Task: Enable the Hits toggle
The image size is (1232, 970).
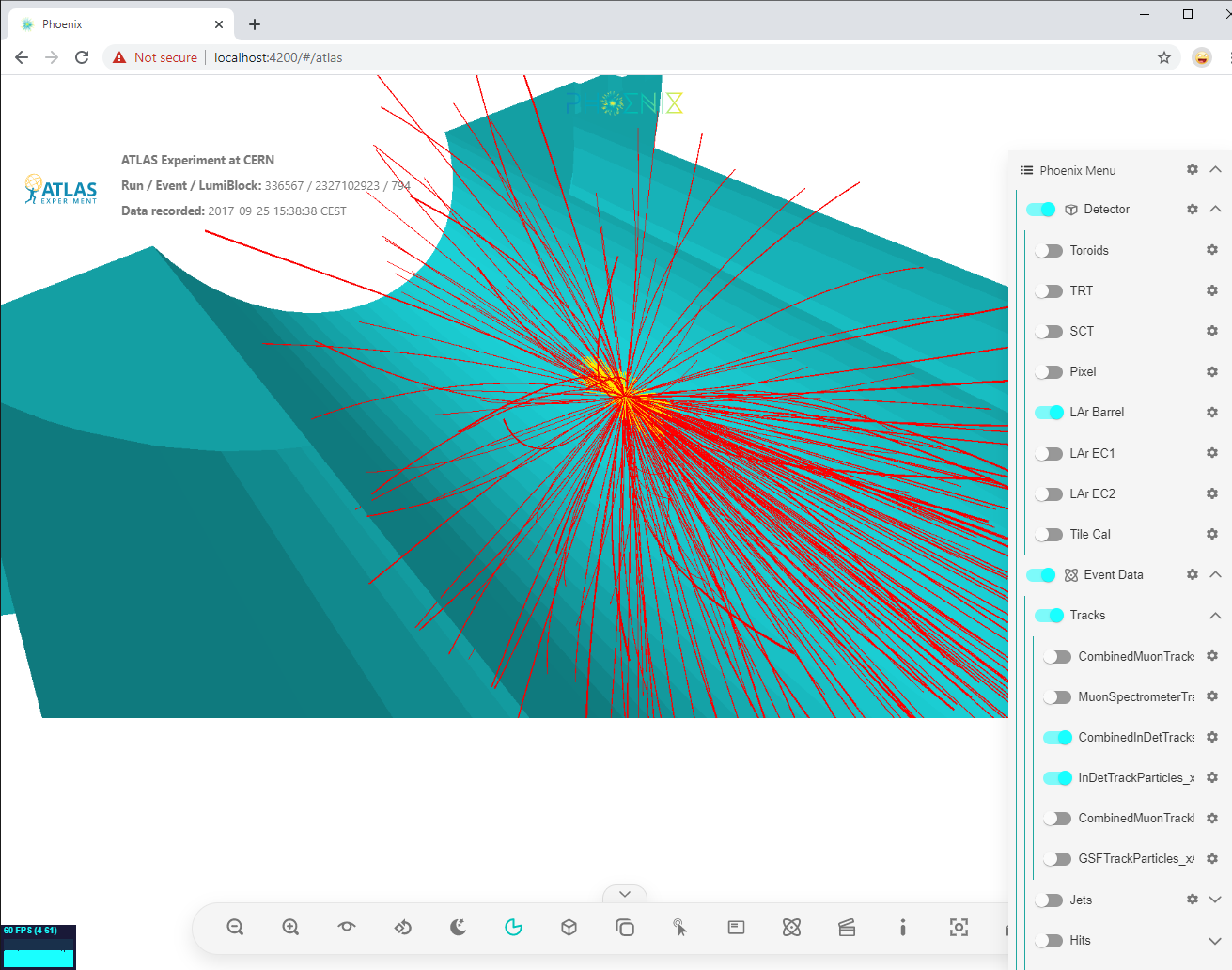Action: click(x=1049, y=940)
